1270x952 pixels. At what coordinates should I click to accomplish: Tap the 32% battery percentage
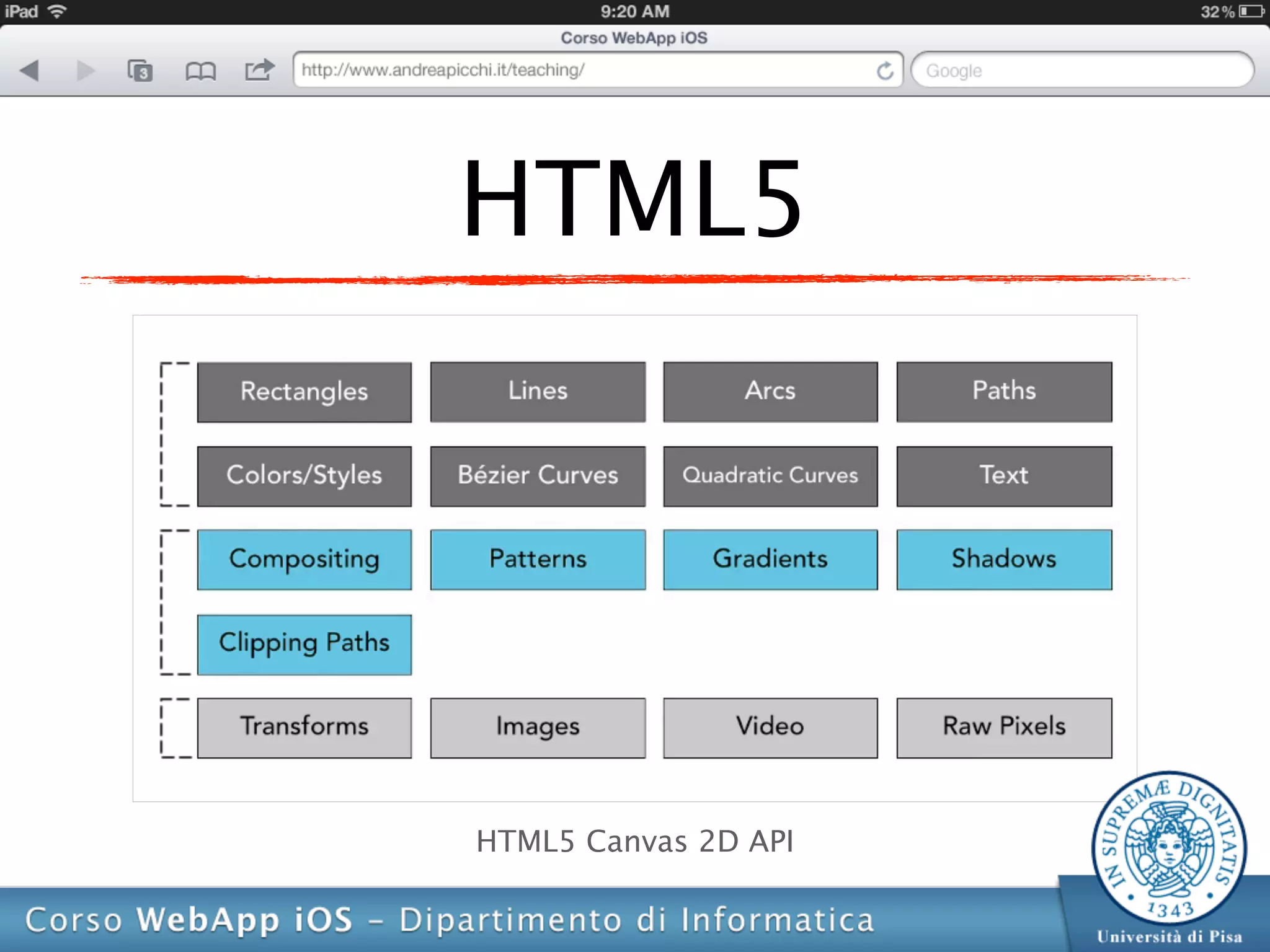[1217, 12]
